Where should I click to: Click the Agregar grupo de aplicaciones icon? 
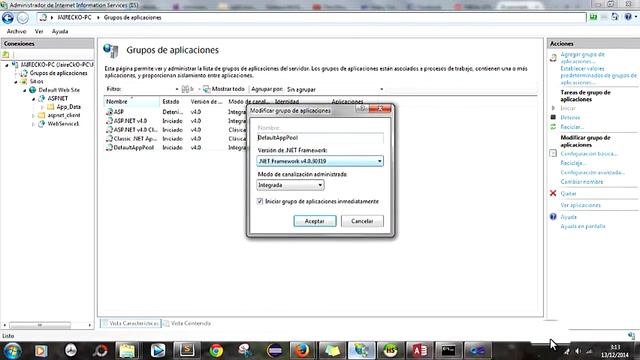click(x=553, y=58)
